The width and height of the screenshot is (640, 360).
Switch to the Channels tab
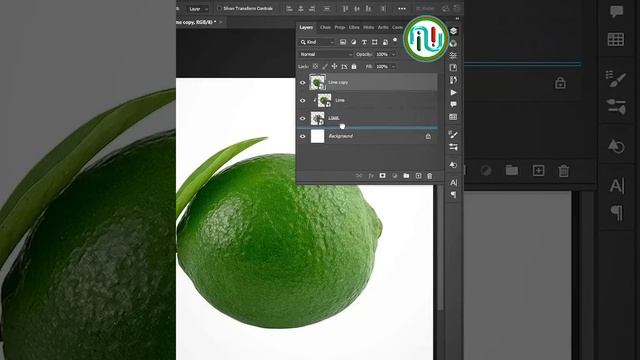click(325, 27)
